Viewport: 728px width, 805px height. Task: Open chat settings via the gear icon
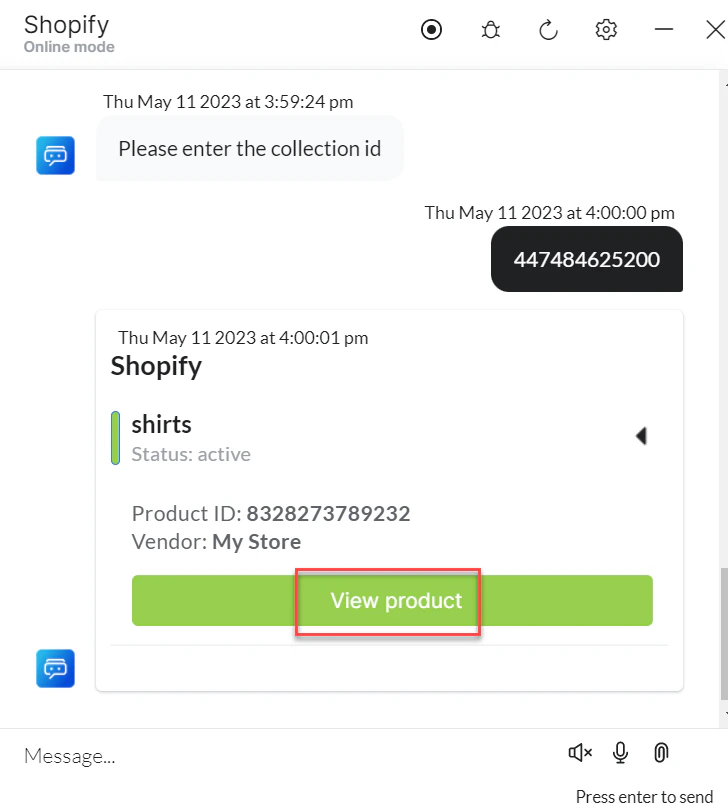click(x=606, y=29)
